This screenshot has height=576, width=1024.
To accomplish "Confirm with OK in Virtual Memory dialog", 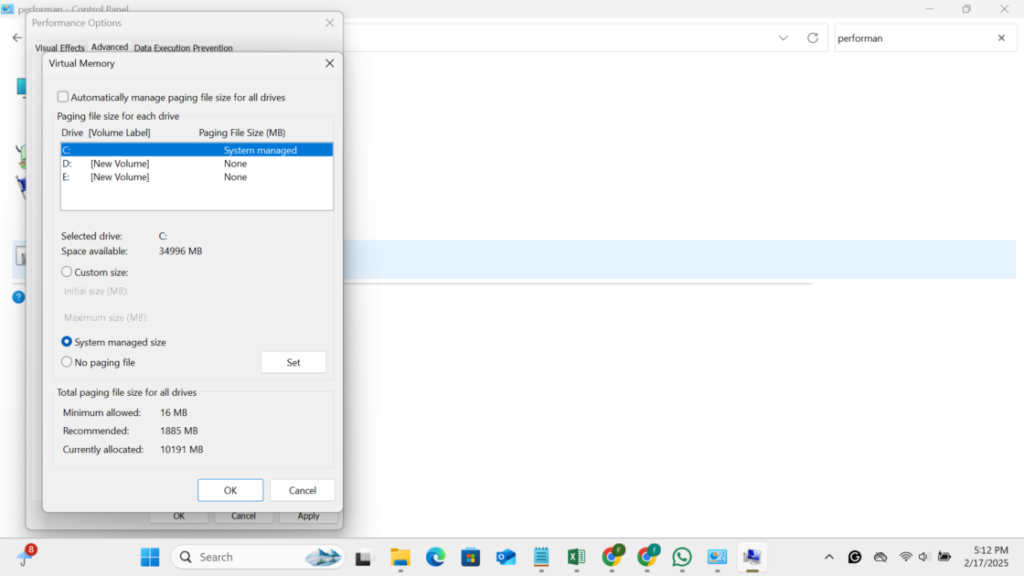I will tap(230, 490).
